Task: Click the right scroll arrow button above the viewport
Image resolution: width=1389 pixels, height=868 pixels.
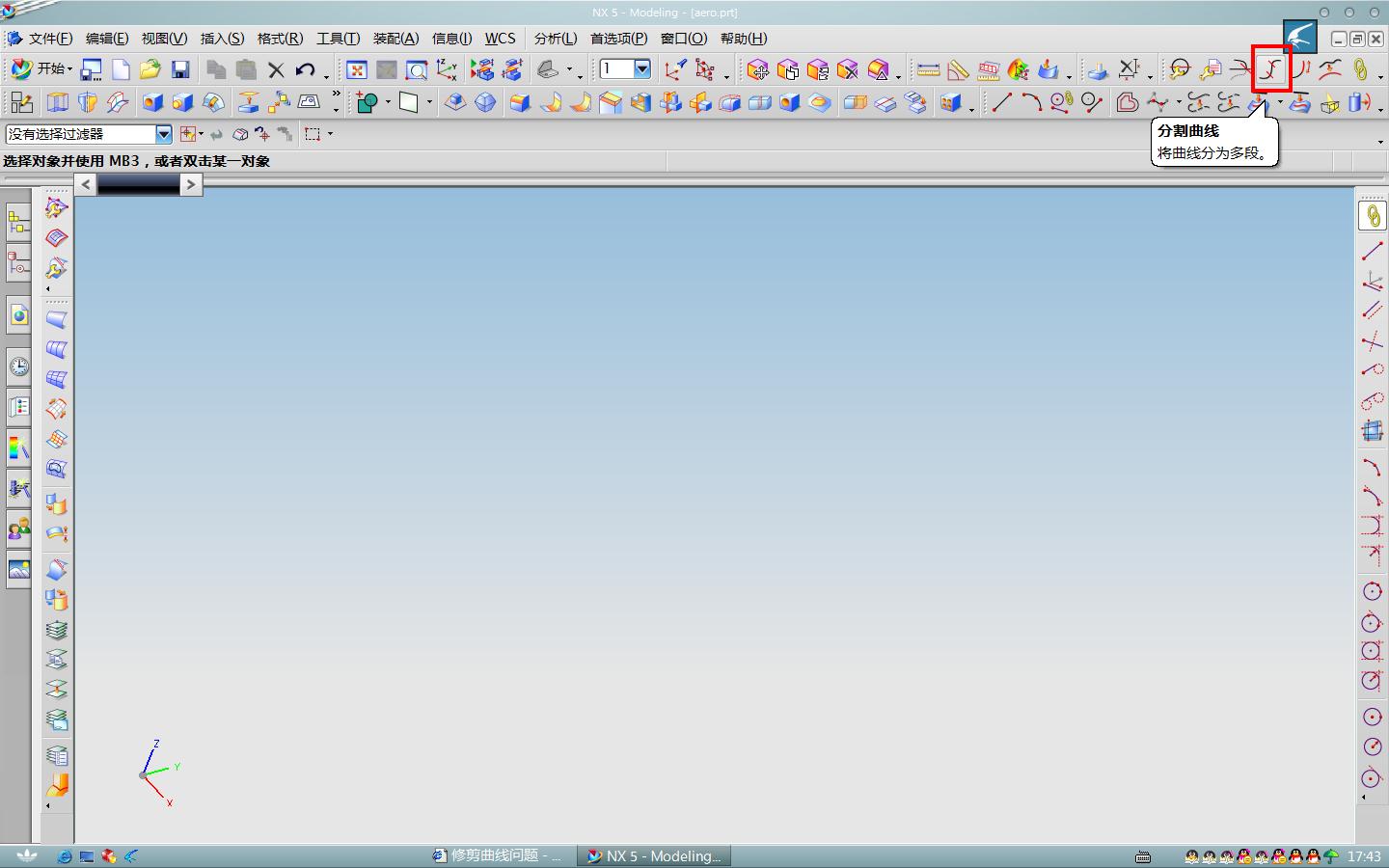Action: (191, 184)
